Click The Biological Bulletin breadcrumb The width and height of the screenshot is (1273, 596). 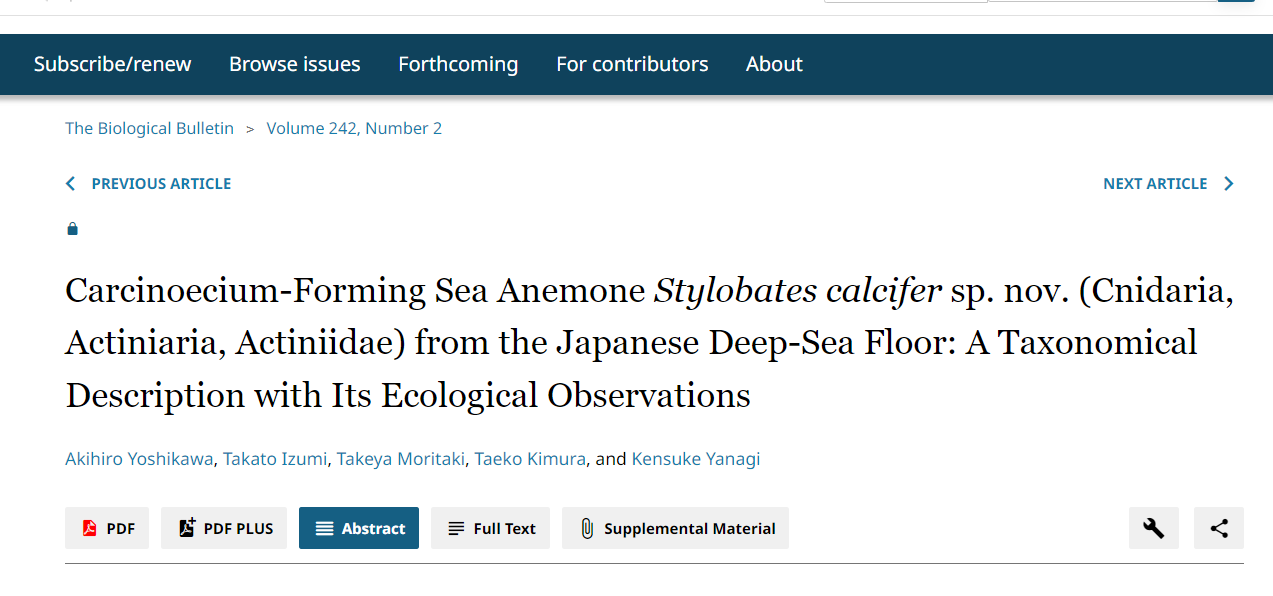(149, 128)
